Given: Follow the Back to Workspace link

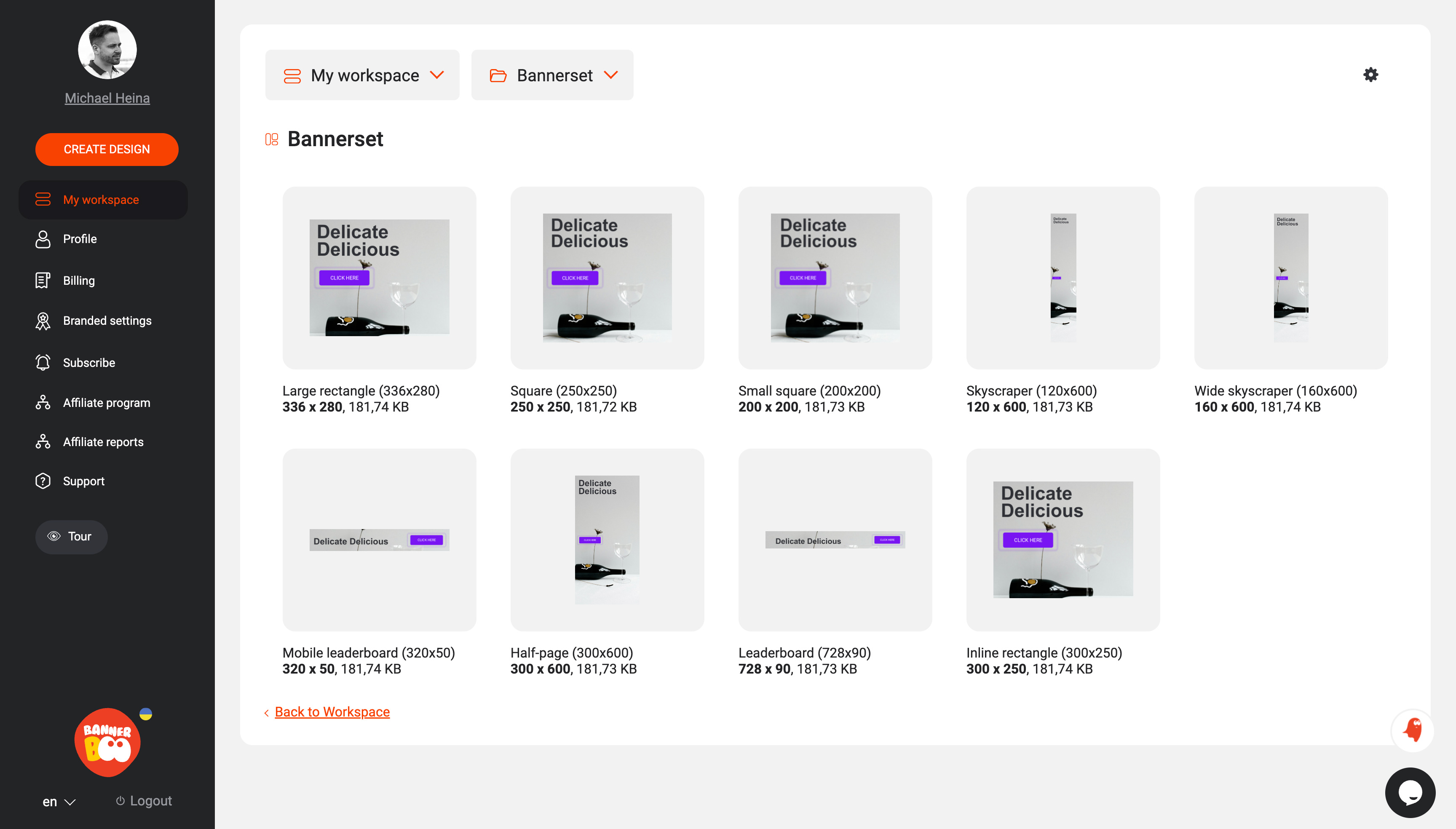Looking at the screenshot, I should click(332, 712).
